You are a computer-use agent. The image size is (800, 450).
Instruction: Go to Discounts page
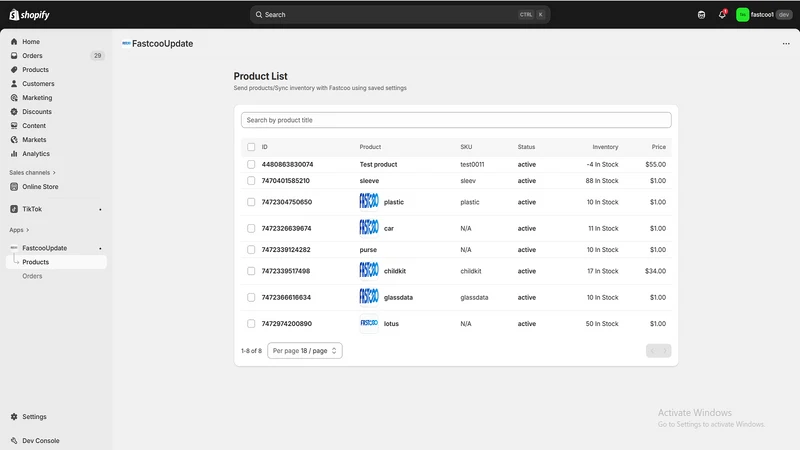point(37,111)
